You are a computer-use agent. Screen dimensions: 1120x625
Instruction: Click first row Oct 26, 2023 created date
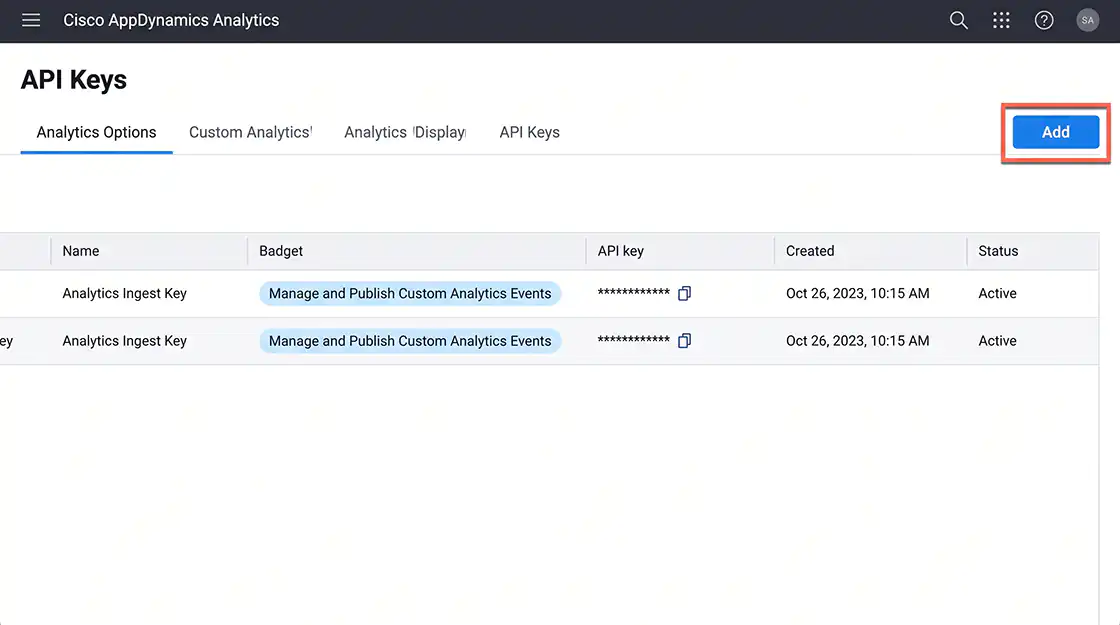point(857,294)
